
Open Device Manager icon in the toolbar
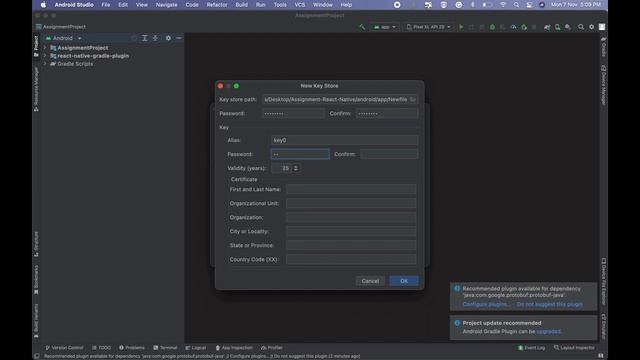click(557, 27)
